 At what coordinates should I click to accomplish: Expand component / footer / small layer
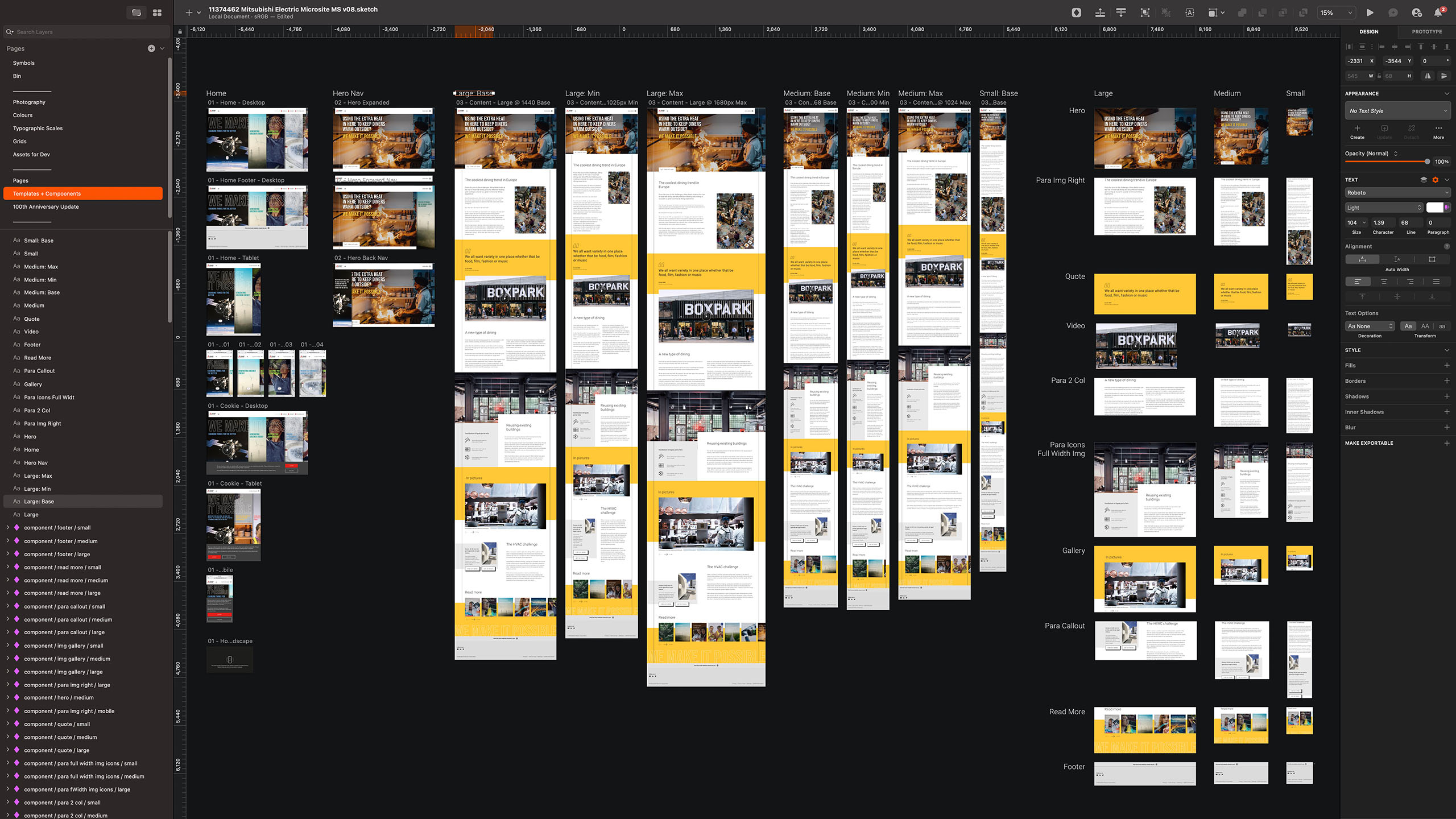click(x=8, y=527)
